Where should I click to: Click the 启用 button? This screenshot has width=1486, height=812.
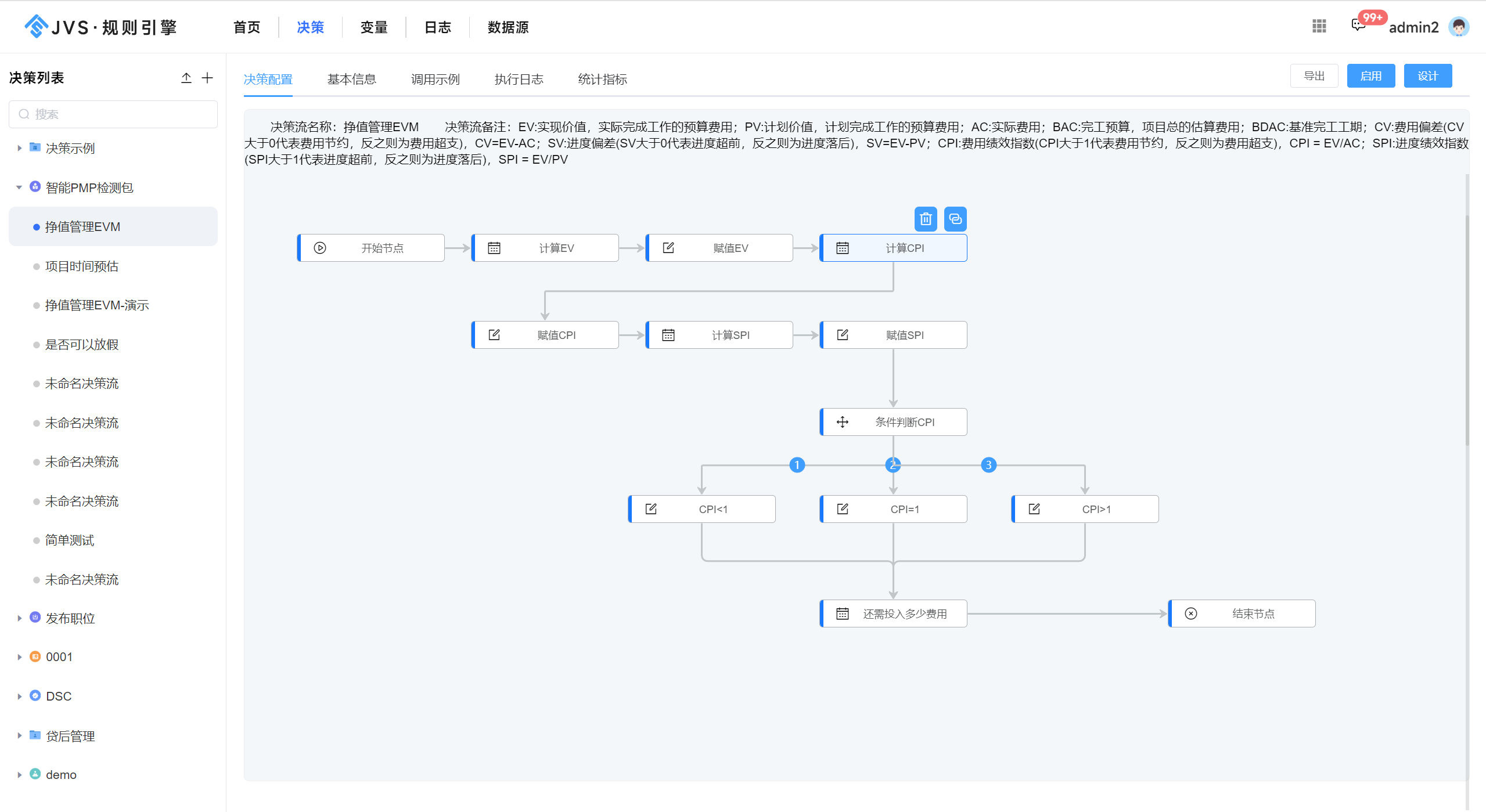pyautogui.click(x=1370, y=76)
